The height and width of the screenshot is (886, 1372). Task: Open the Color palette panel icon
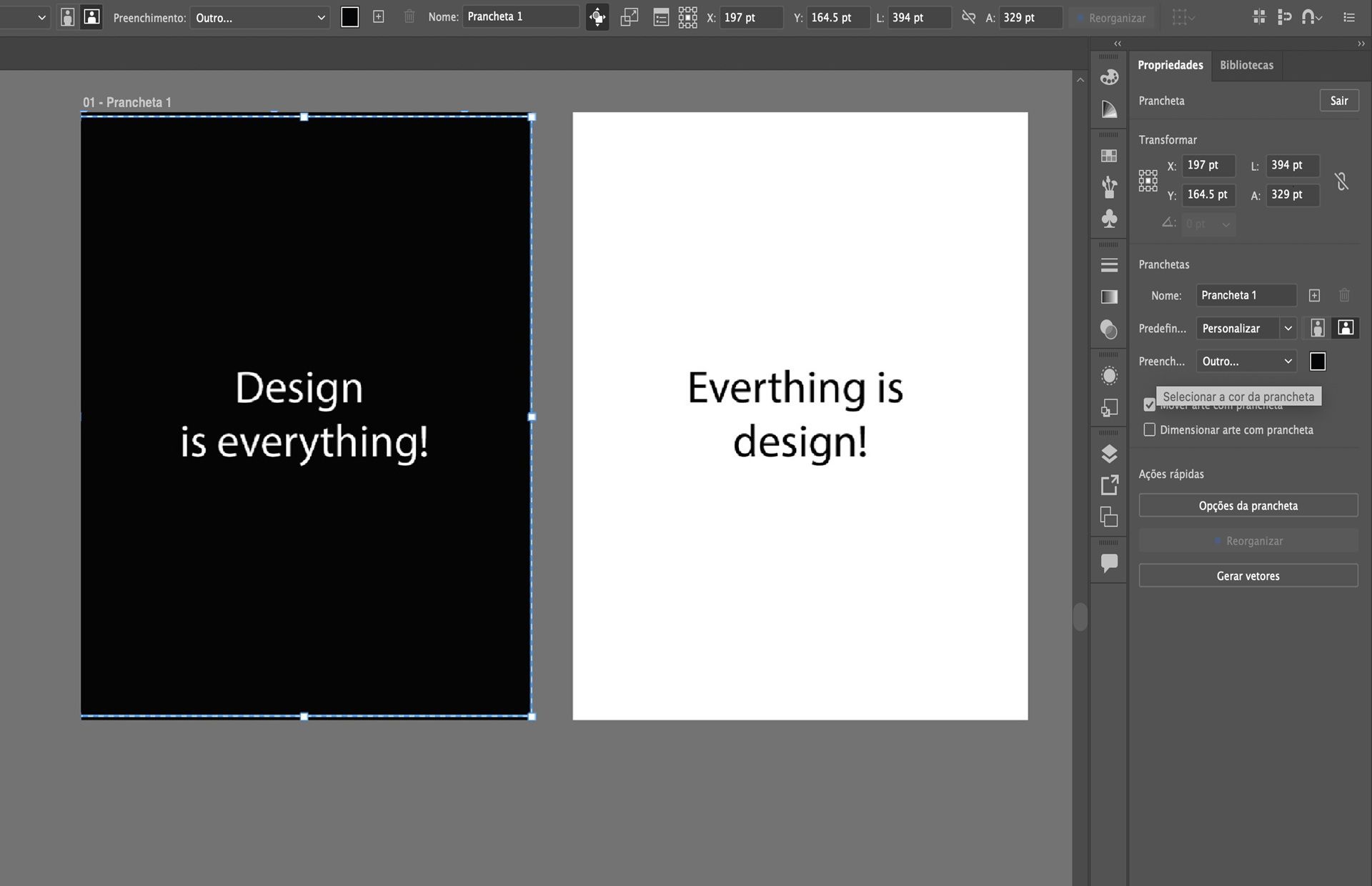pyautogui.click(x=1109, y=77)
